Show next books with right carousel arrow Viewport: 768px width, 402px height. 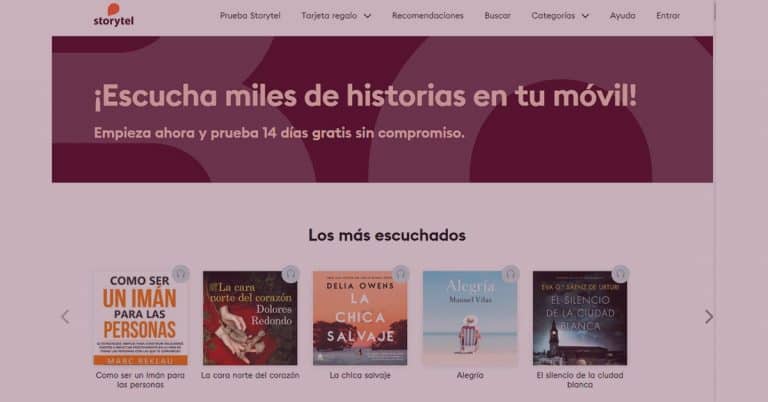coord(708,317)
